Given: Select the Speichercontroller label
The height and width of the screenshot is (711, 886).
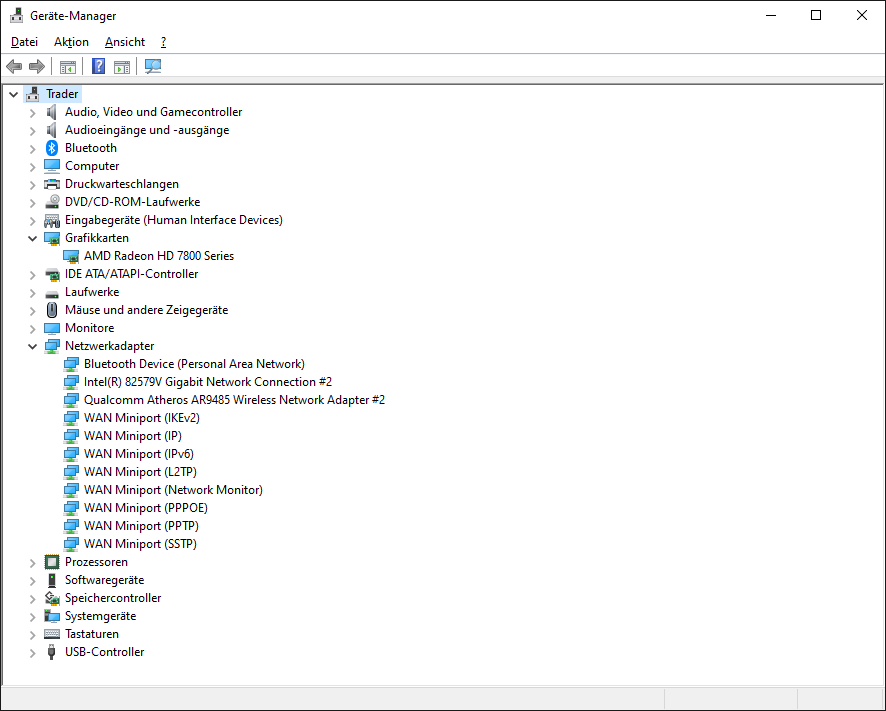Looking at the screenshot, I should (x=113, y=598).
